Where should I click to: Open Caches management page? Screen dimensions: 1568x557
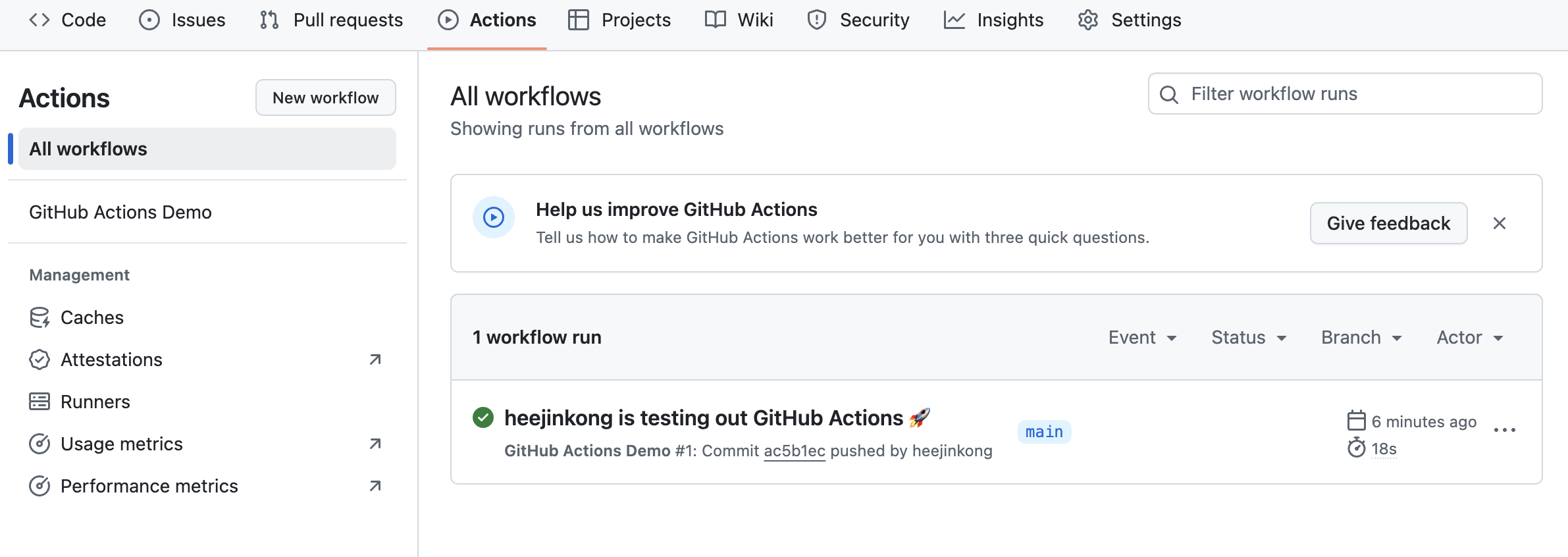[207, 317]
